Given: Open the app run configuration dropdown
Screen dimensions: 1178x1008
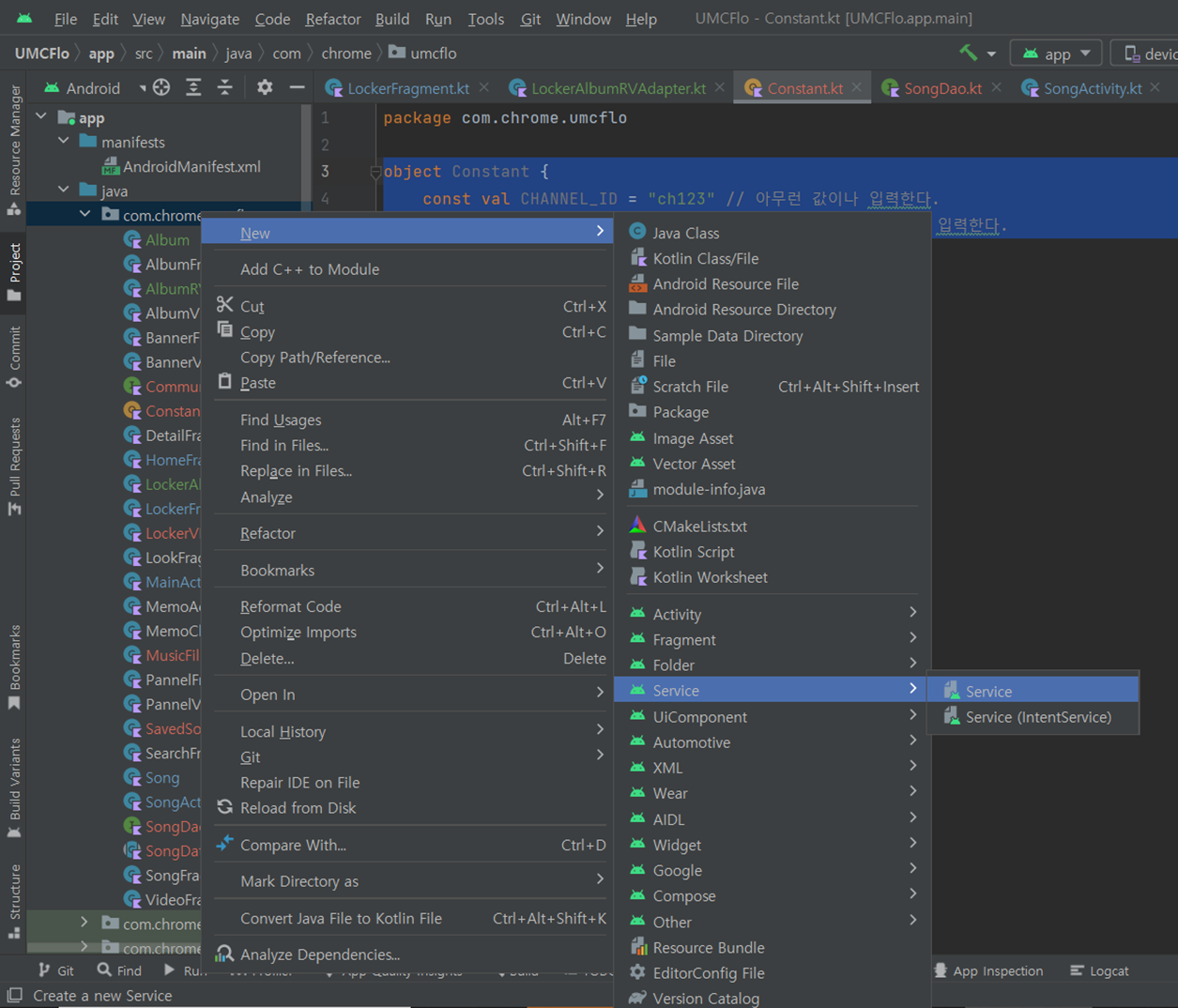Looking at the screenshot, I should tap(1056, 53).
